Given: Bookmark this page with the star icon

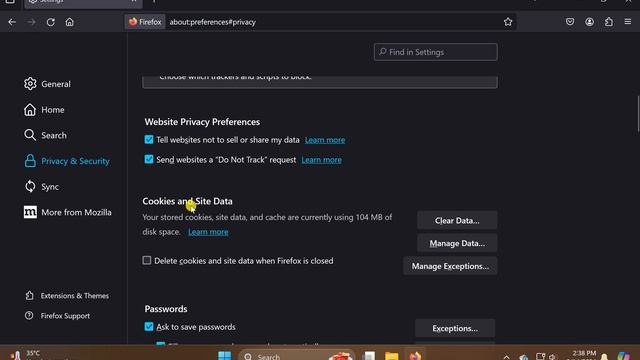Looking at the screenshot, I should click(508, 22).
